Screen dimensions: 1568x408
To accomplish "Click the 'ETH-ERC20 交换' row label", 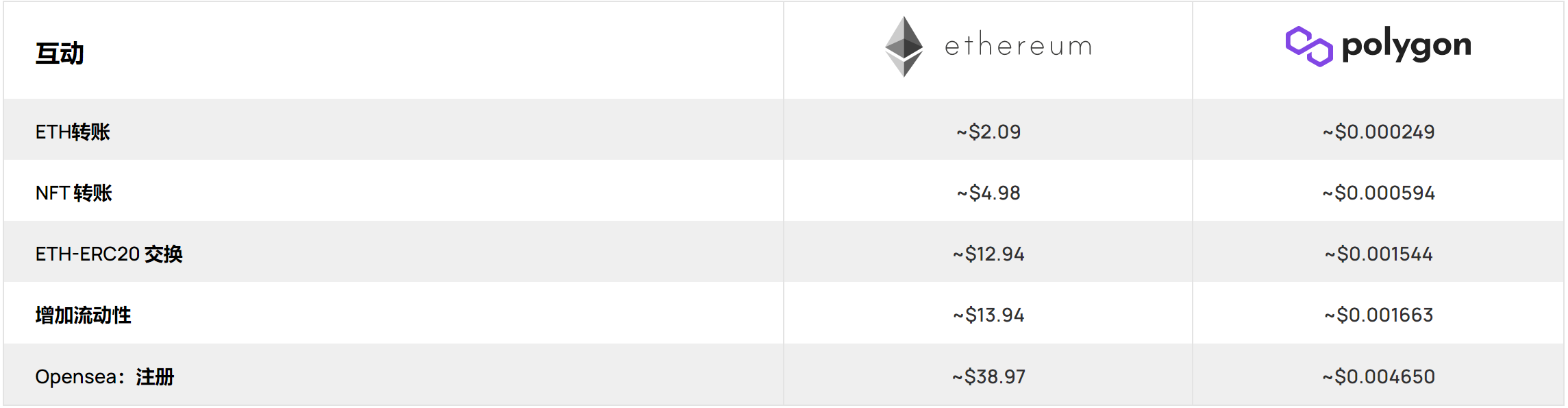I will coord(109,254).
